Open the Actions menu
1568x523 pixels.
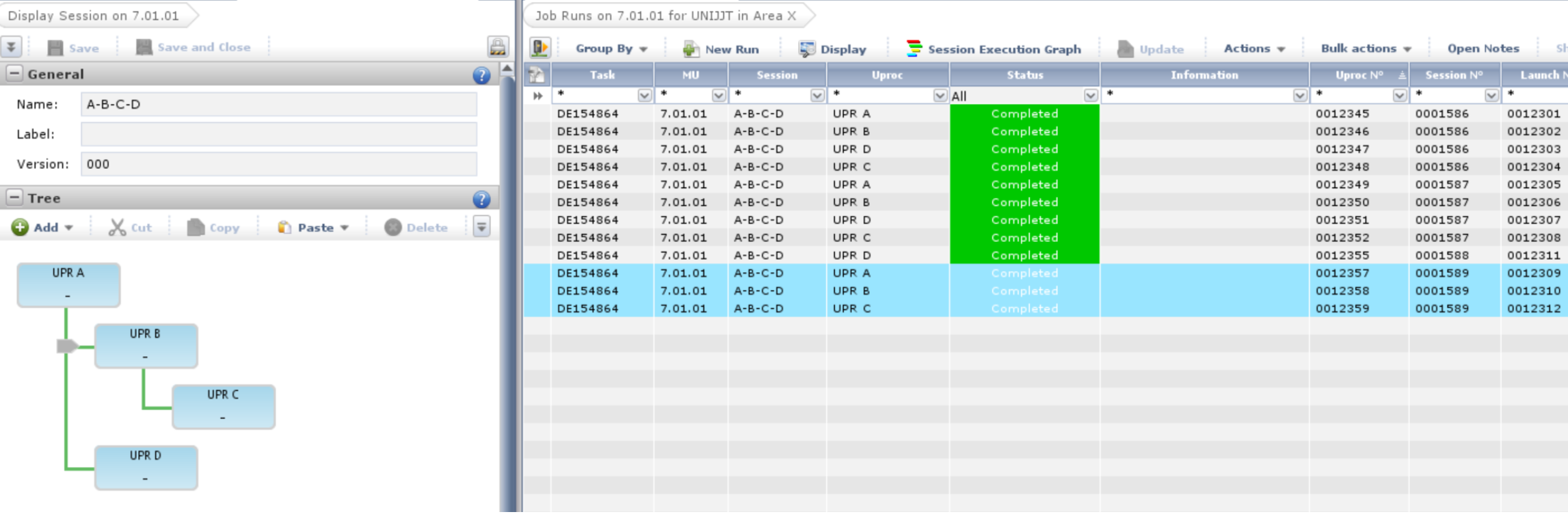(x=1254, y=49)
